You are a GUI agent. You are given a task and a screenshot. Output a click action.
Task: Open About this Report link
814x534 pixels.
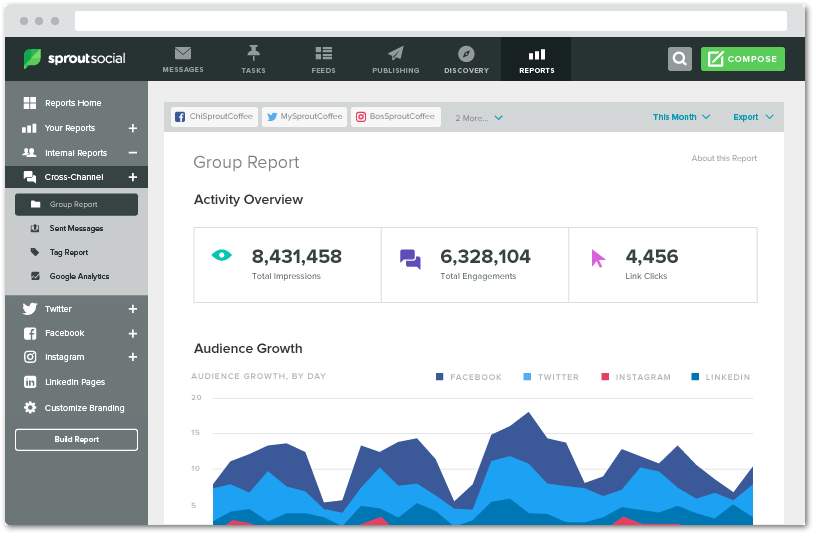[724, 158]
